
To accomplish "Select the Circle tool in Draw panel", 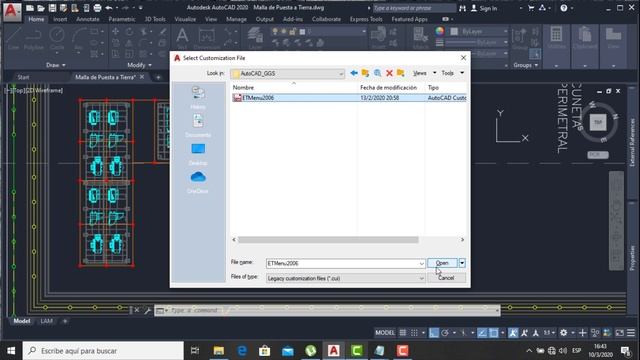I will [x=57, y=38].
